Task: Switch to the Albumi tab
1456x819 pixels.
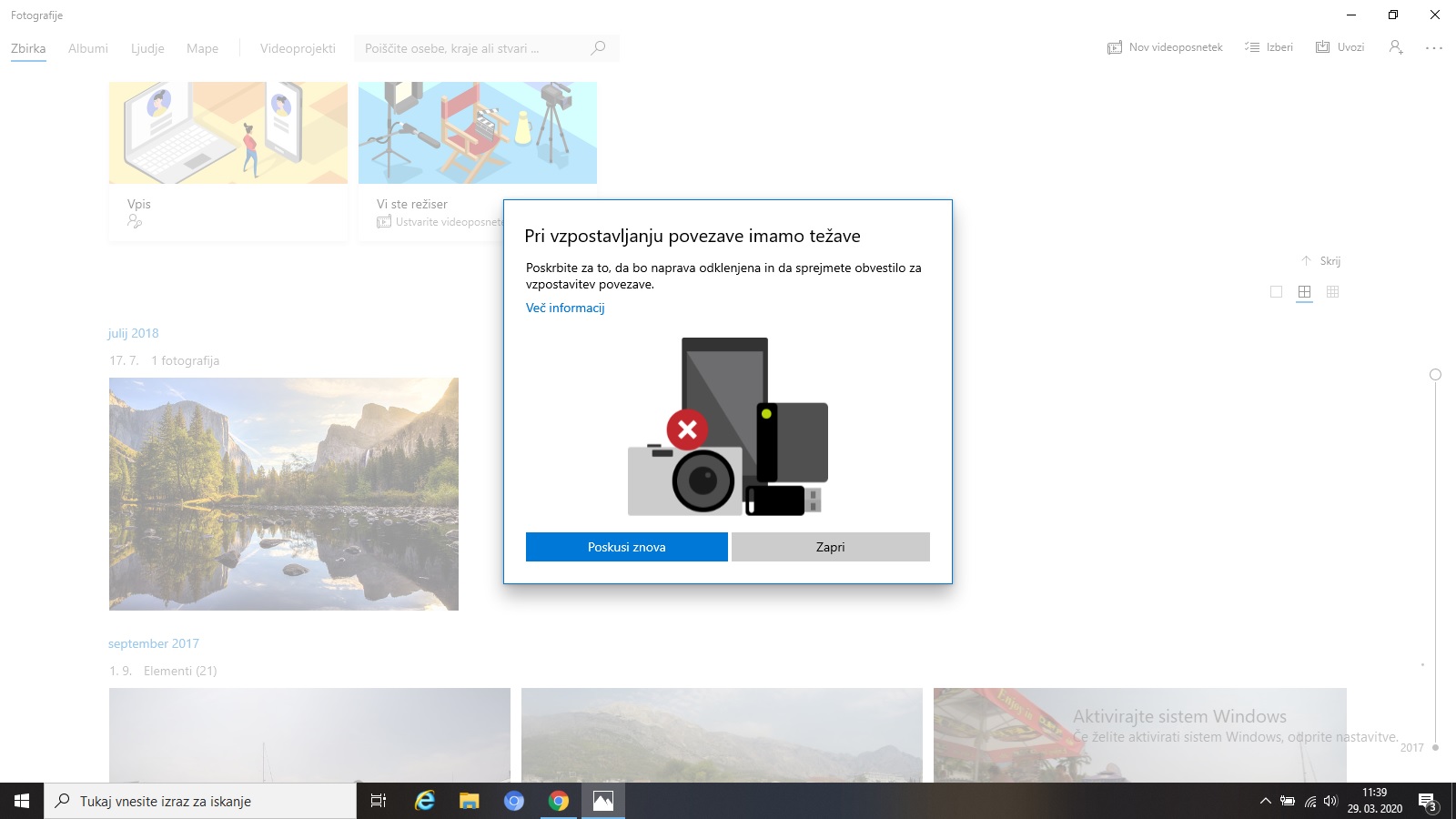Action: click(x=88, y=48)
